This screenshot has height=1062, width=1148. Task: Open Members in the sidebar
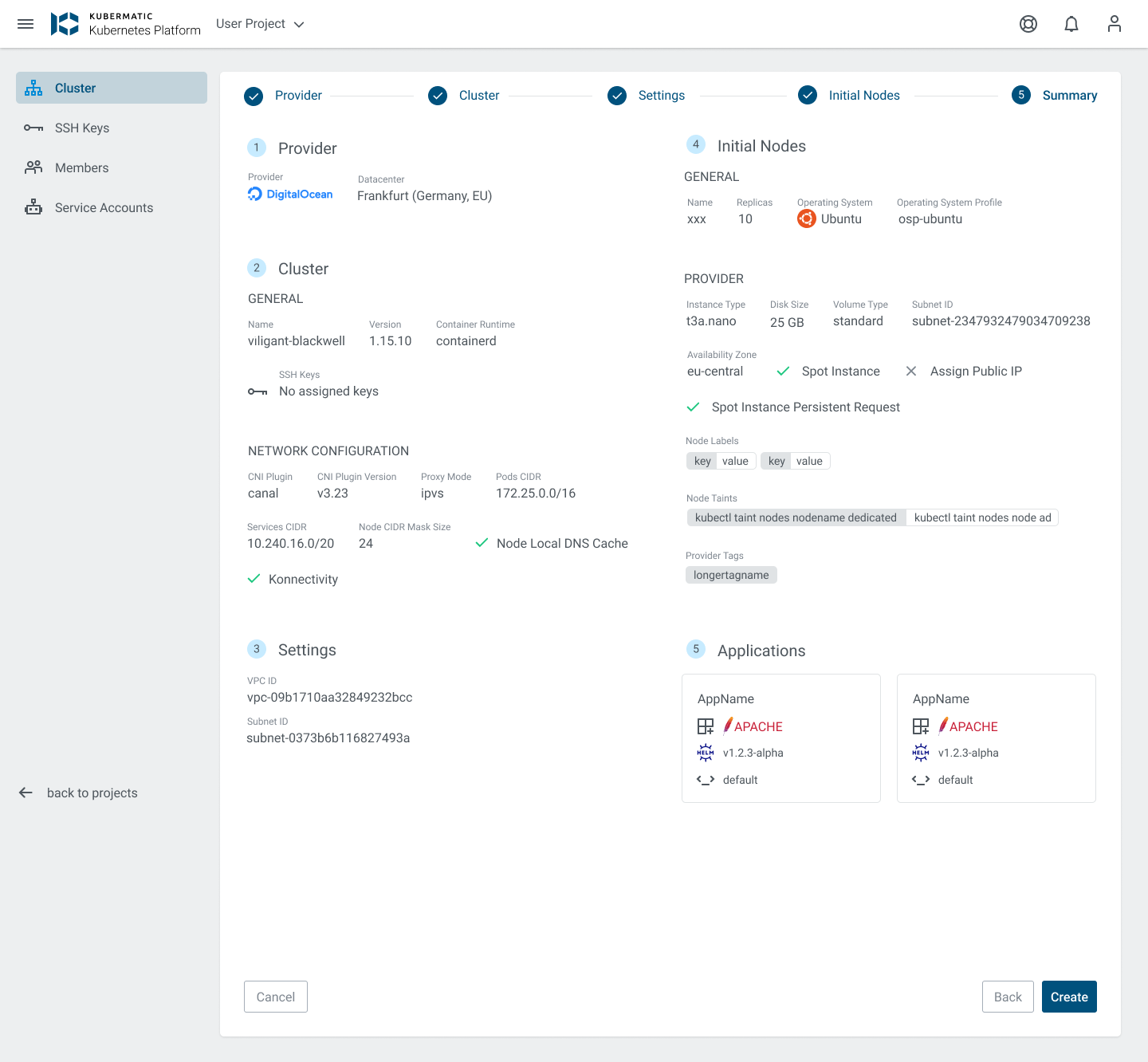point(112,167)
